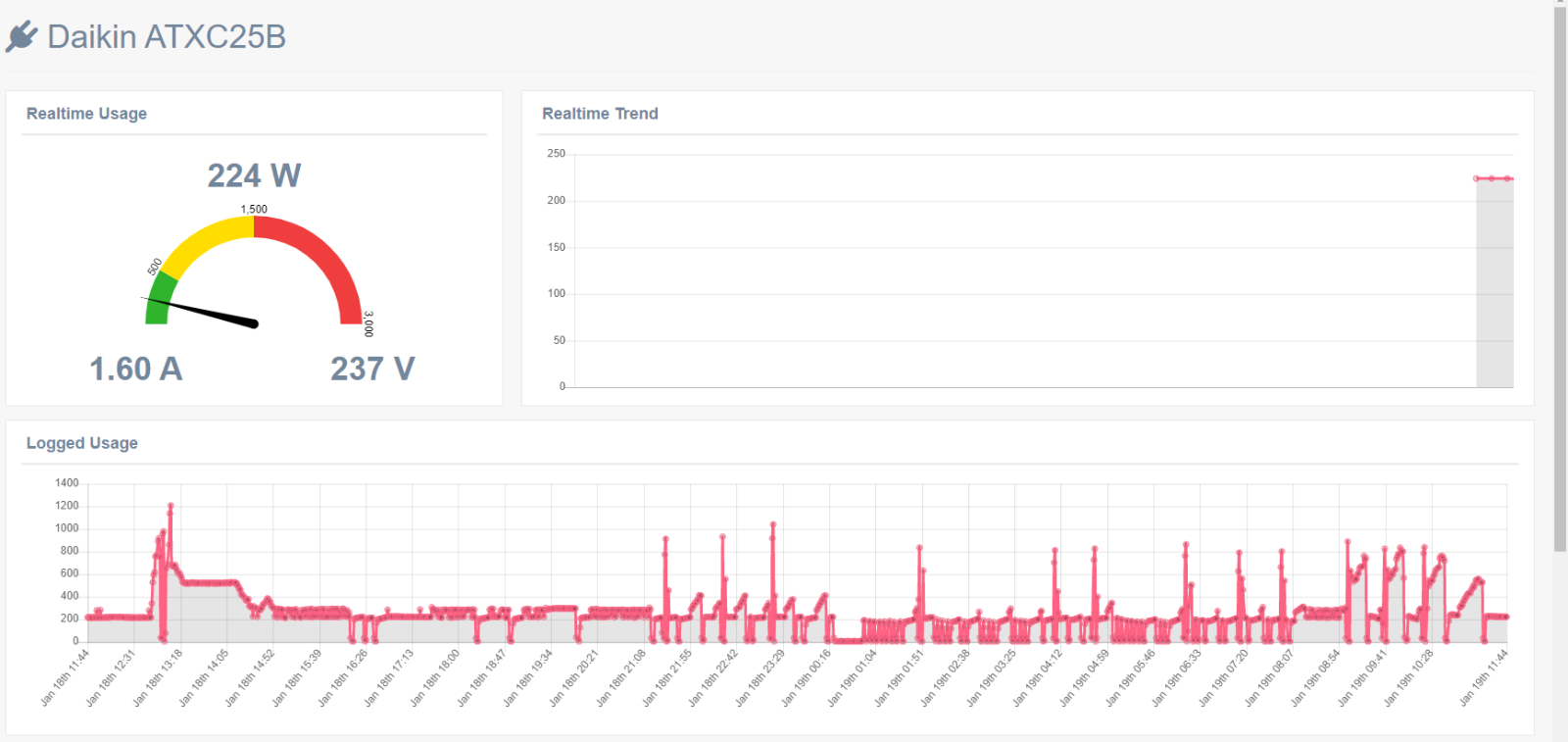Select the Logged Usage panel heading
This screenshot has height=742, width=1568.
click(81, 443)
